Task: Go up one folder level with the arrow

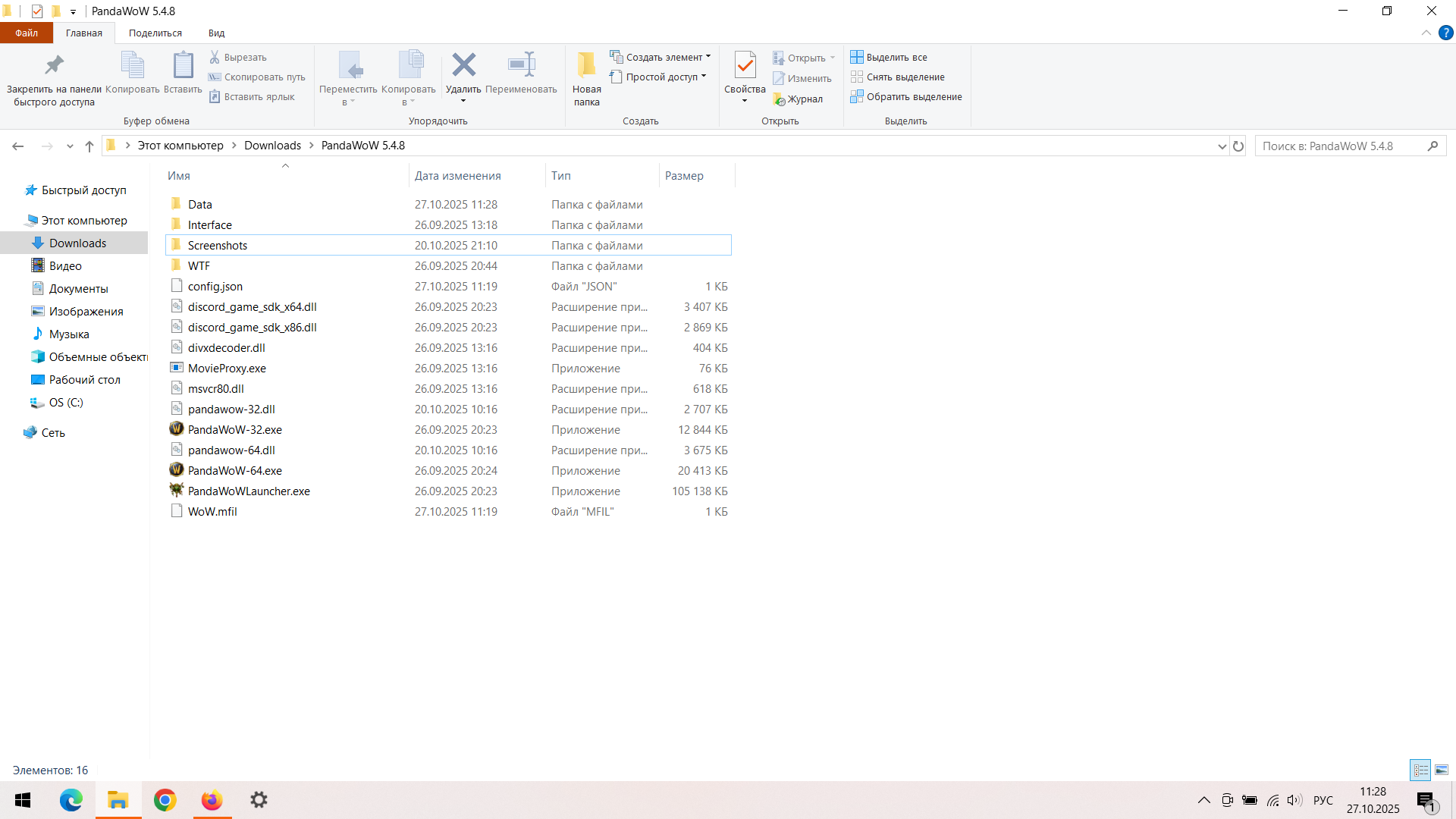Action: point(89,146)
